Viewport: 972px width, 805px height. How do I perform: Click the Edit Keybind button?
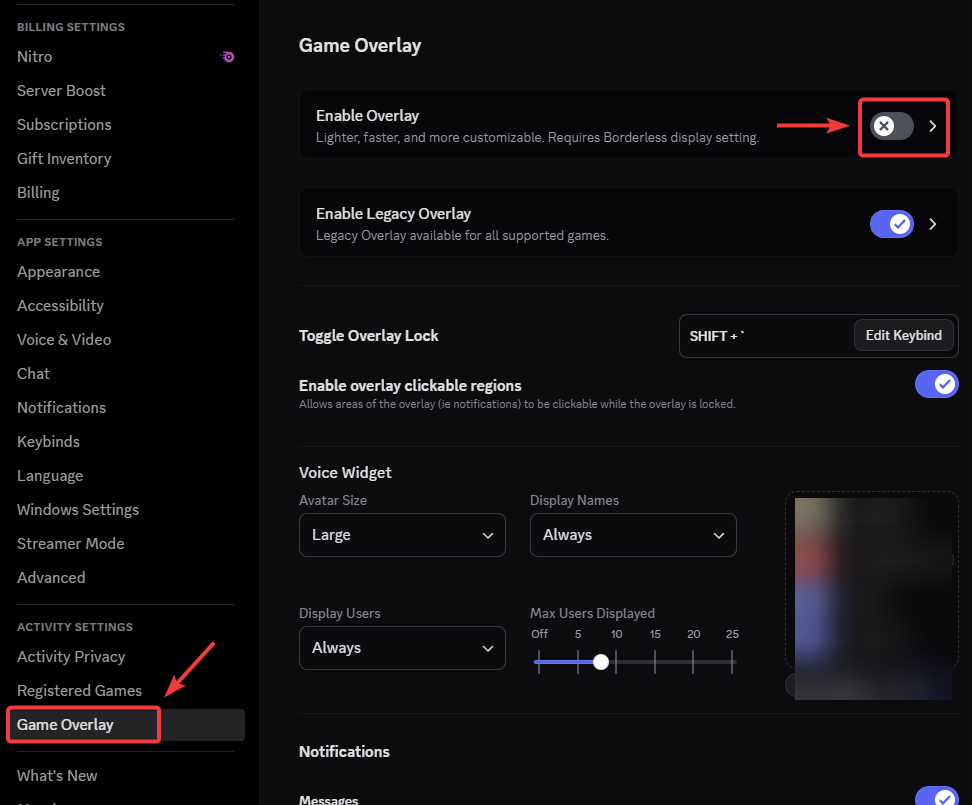[x=904, y=336]
